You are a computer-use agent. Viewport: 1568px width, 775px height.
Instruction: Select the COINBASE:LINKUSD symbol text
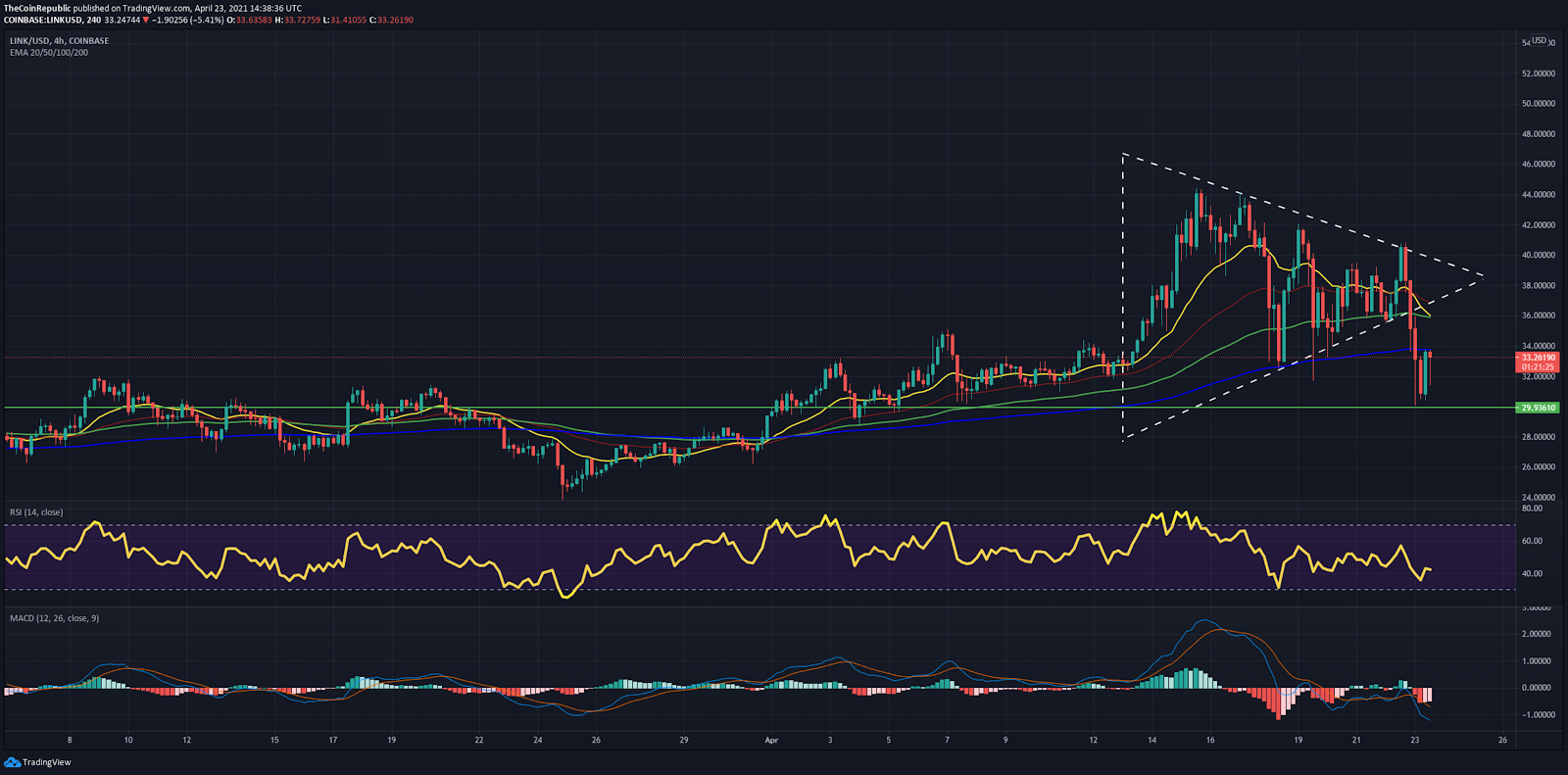[43, 20]
